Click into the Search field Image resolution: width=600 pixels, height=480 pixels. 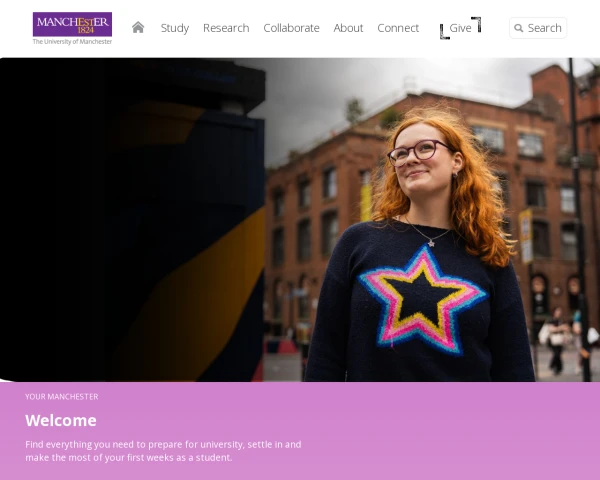point(538,28)
